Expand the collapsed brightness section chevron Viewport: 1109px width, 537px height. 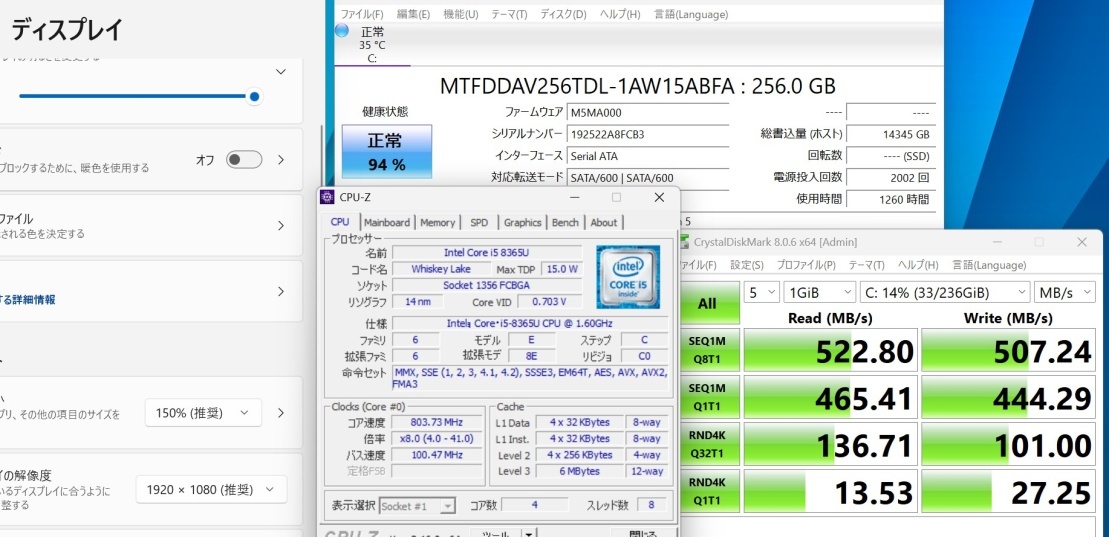click(281, 71)
